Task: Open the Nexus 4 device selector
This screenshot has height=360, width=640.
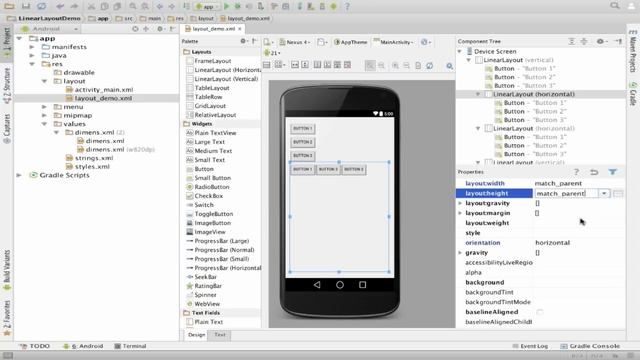Action: (x=294, y=42)
